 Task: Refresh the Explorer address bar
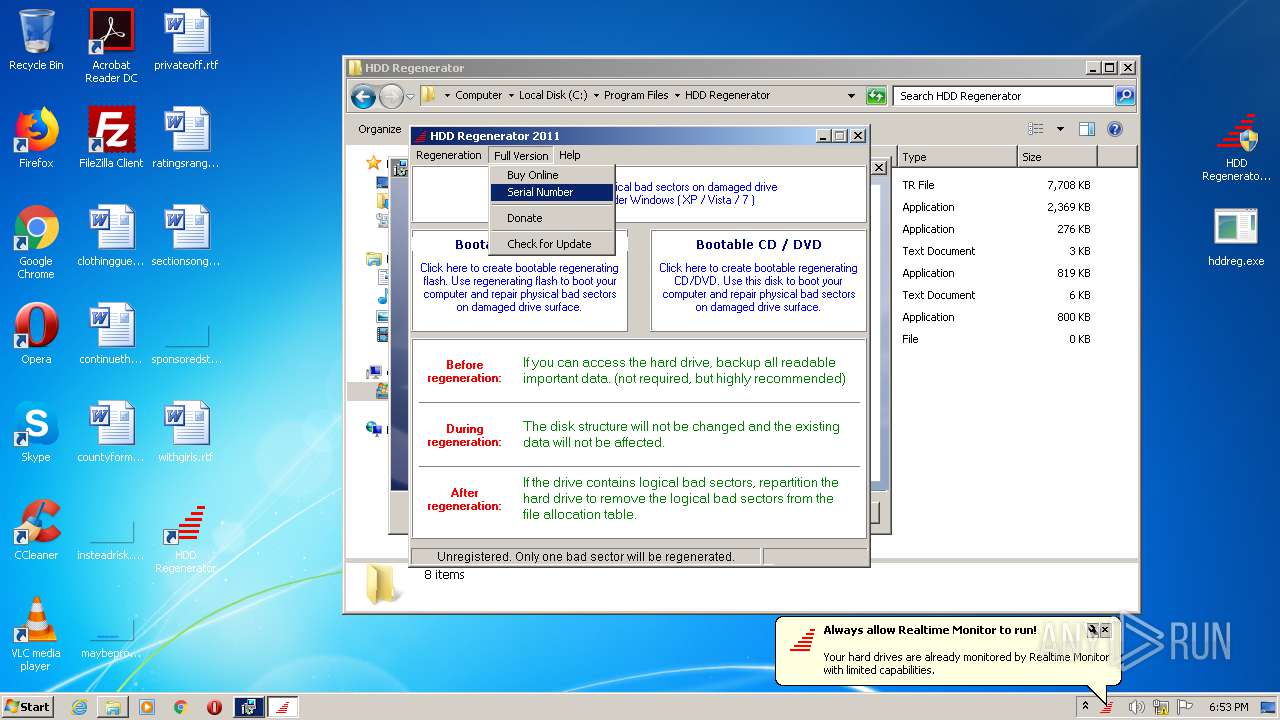click(x=876, y=96)
